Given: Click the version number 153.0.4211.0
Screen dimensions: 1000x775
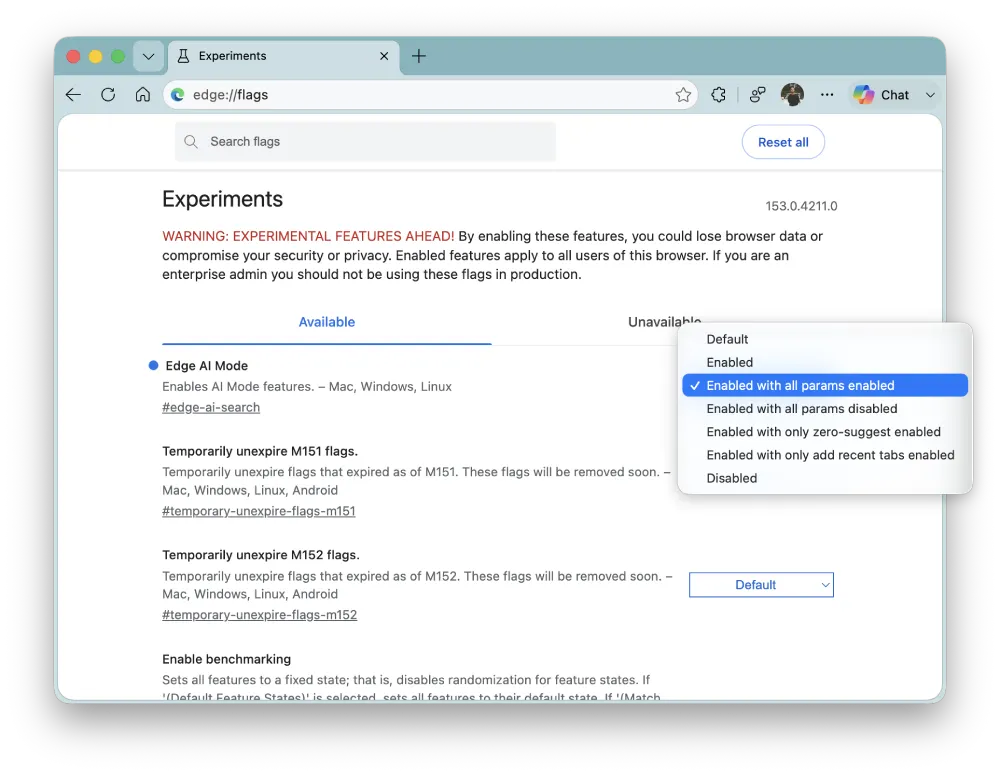Looking at the screenshot, I should (801, 206).
